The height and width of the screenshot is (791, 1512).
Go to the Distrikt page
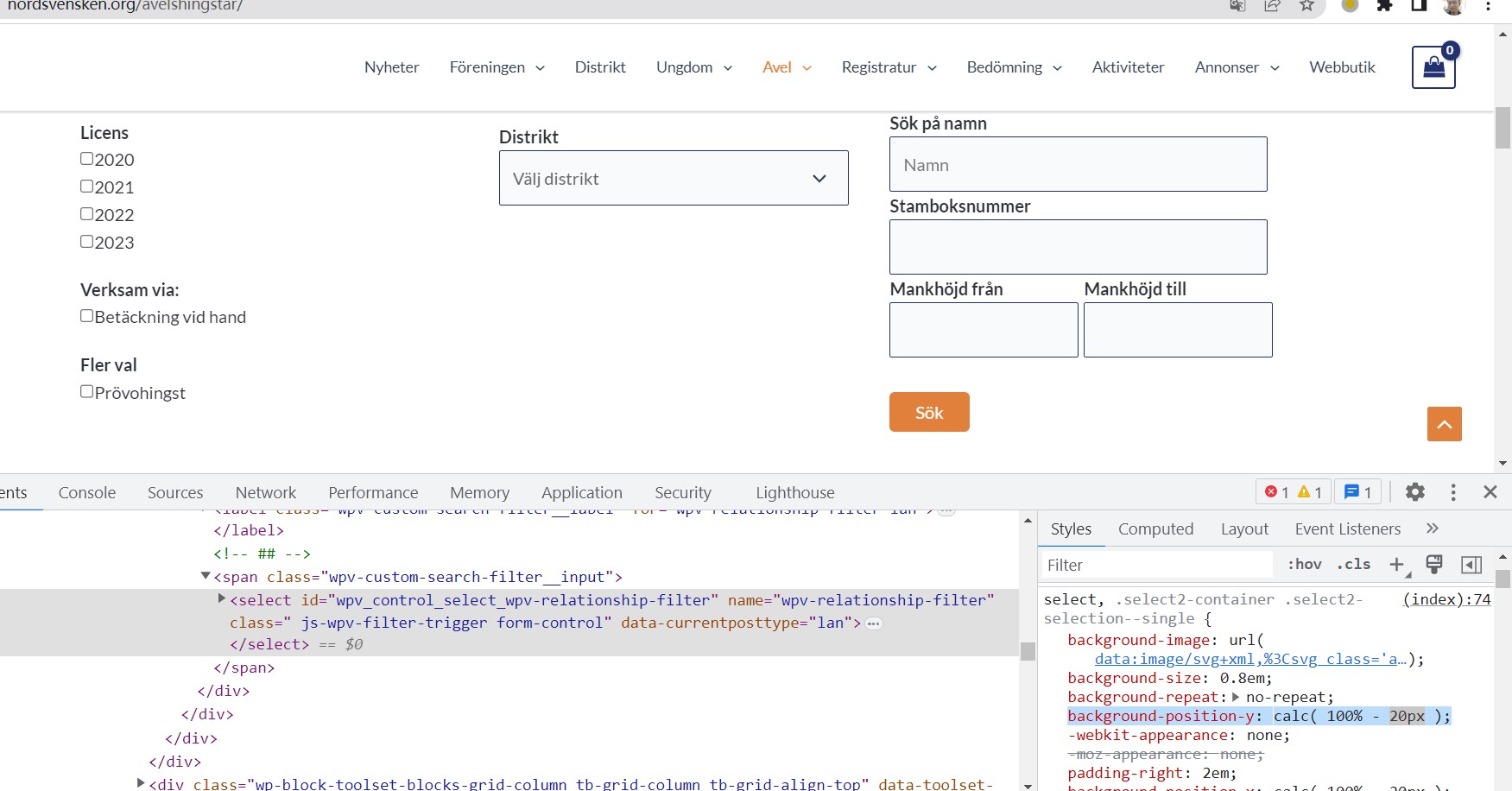[x=600, y=67]
